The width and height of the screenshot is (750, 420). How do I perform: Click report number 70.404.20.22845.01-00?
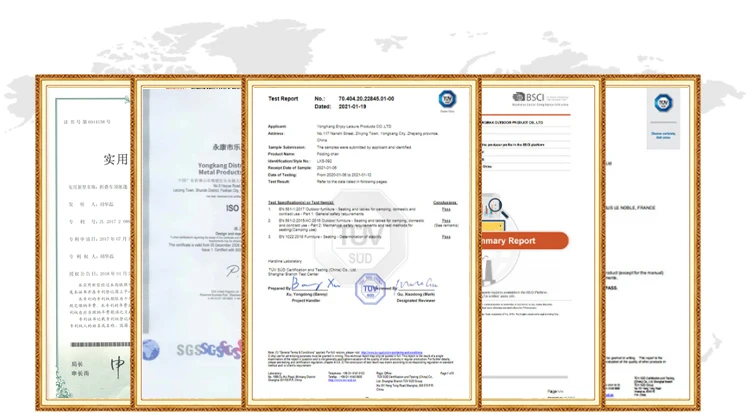click(366, 99)
